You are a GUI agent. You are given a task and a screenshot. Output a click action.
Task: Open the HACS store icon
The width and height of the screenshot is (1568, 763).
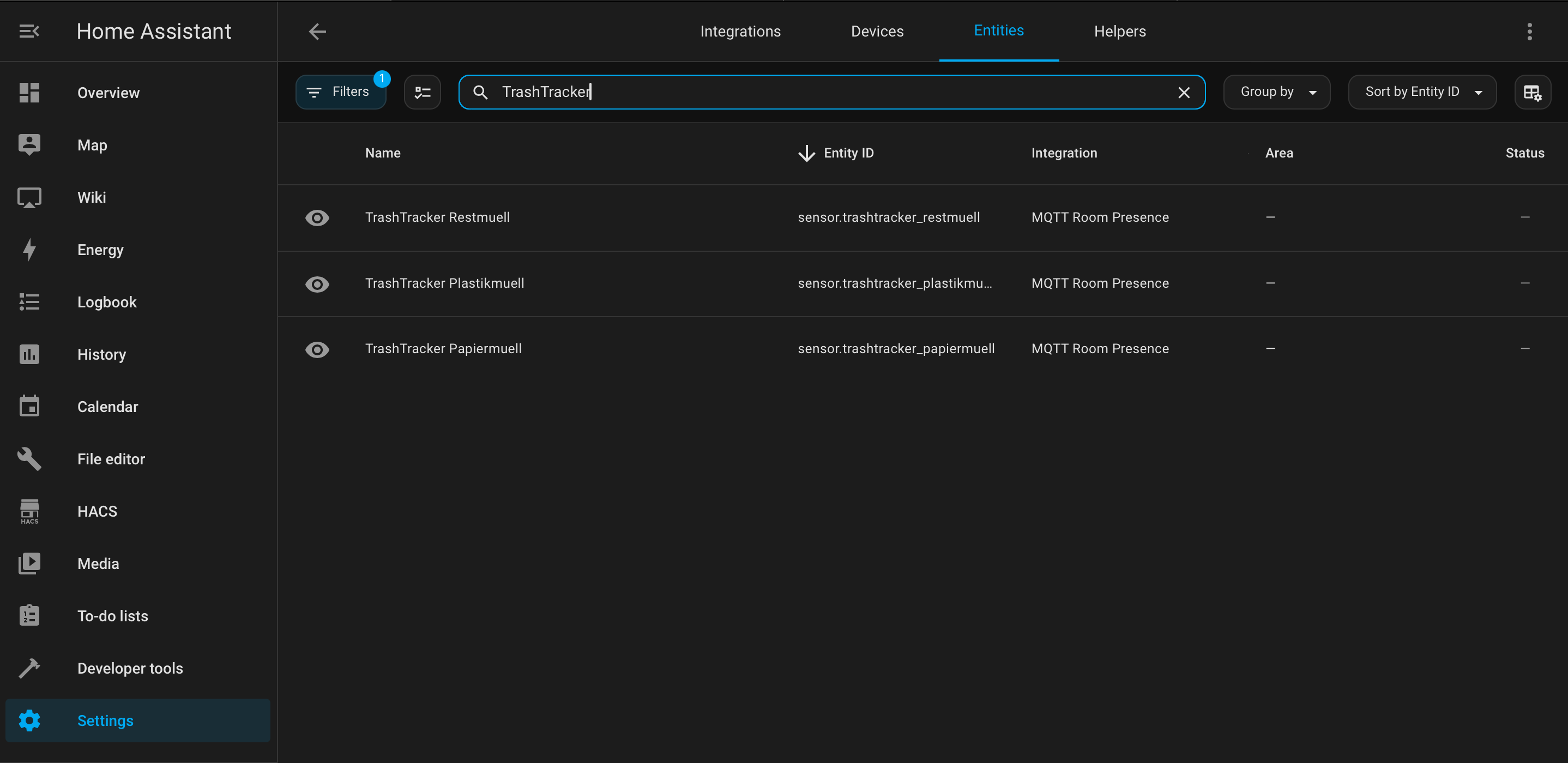point(29,511)
